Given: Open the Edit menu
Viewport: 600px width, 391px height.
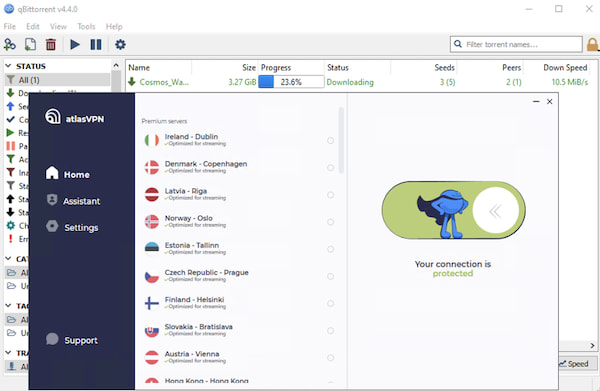Looking at the screenshot, I should (33, 26).
